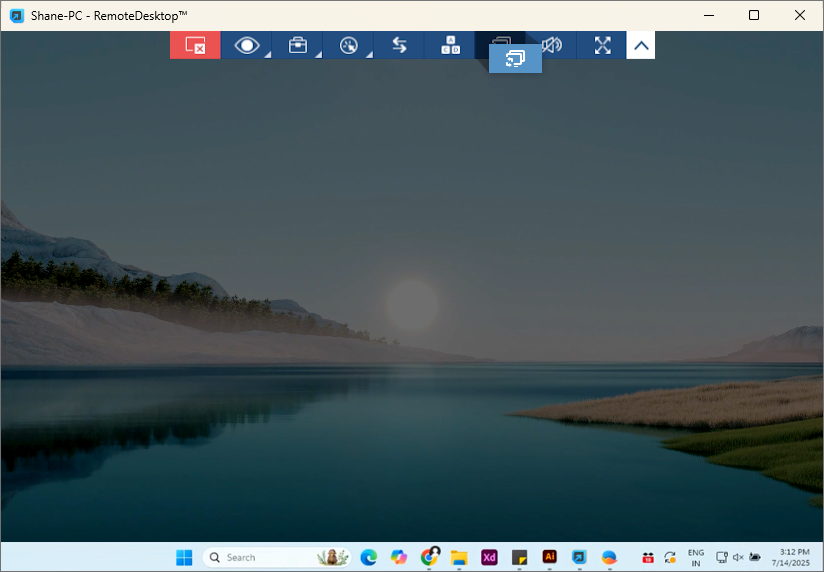Open Copilot from the taskbar
Screen dimensions: 824x572
tap(399, 557)
